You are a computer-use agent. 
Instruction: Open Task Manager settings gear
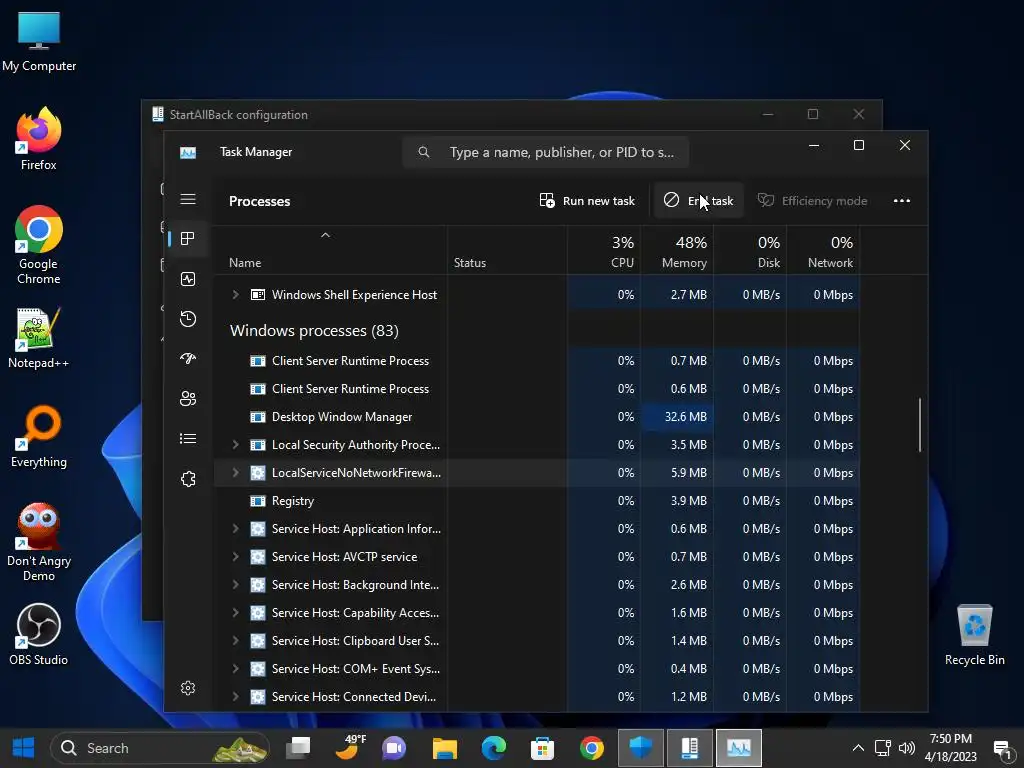click(x=188, y=688)
